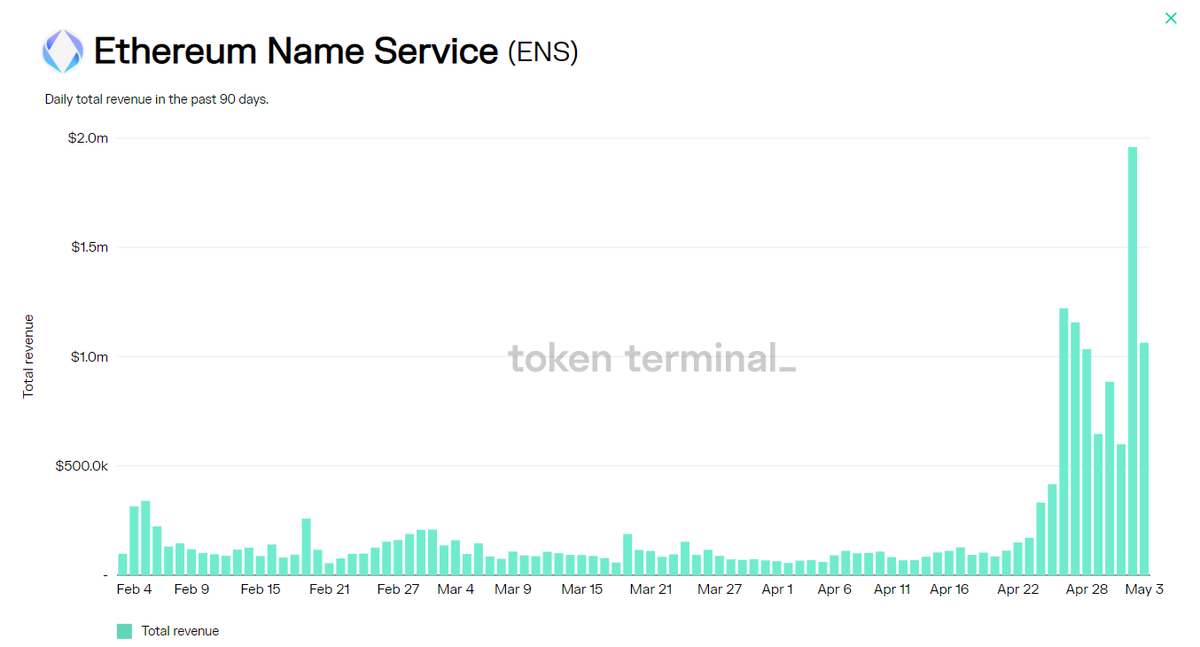Click the $1.0m y-axis label
Screen dimensions: 1200x647
pos(89,357)
